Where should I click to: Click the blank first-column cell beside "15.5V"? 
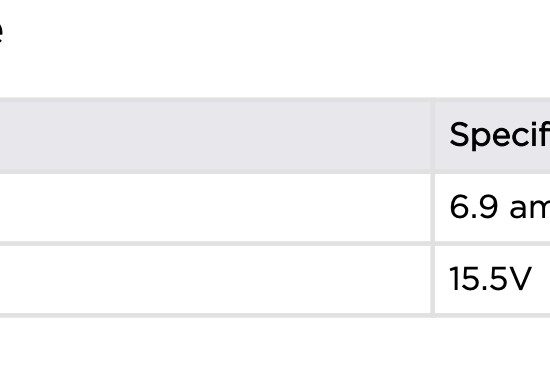(215, 280)
